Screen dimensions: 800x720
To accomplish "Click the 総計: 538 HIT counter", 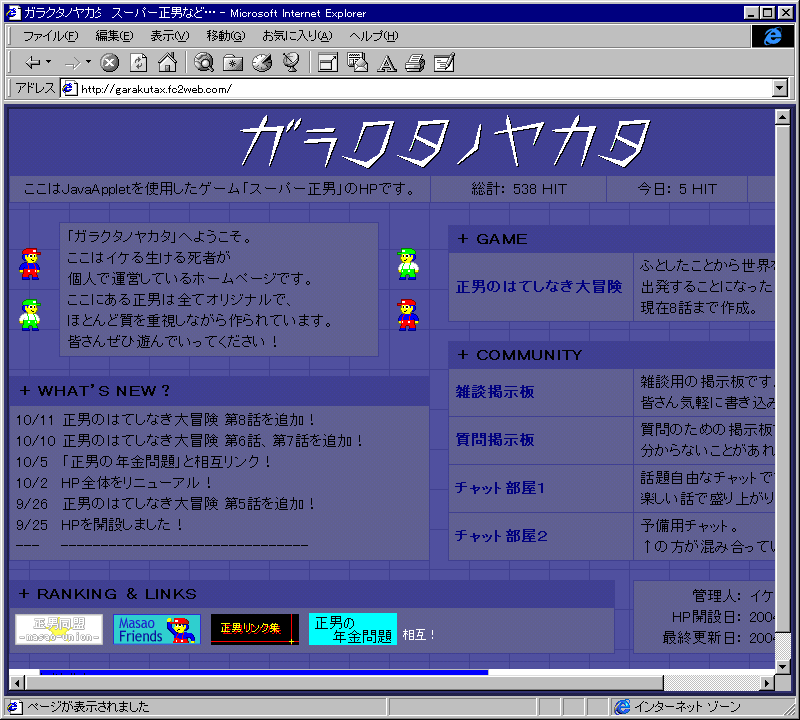I will pos(519,189).
